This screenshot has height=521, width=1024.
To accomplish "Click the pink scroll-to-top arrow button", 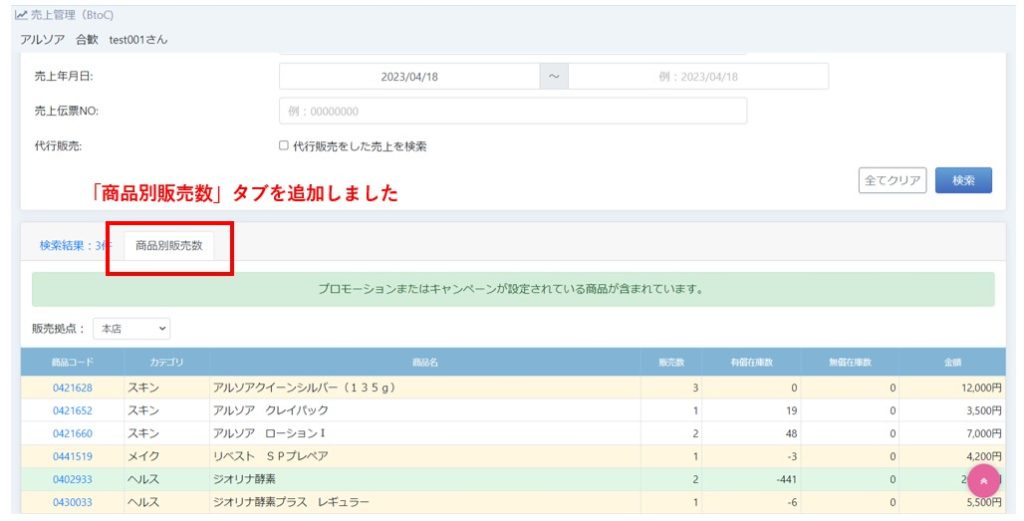I will click(x=983, y=481).
